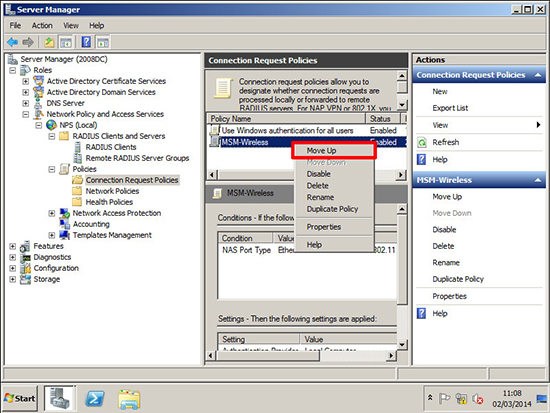This screenshot has height=413, width=550.
Task: Choose Properties in the context menu
Action: point(334,227)
